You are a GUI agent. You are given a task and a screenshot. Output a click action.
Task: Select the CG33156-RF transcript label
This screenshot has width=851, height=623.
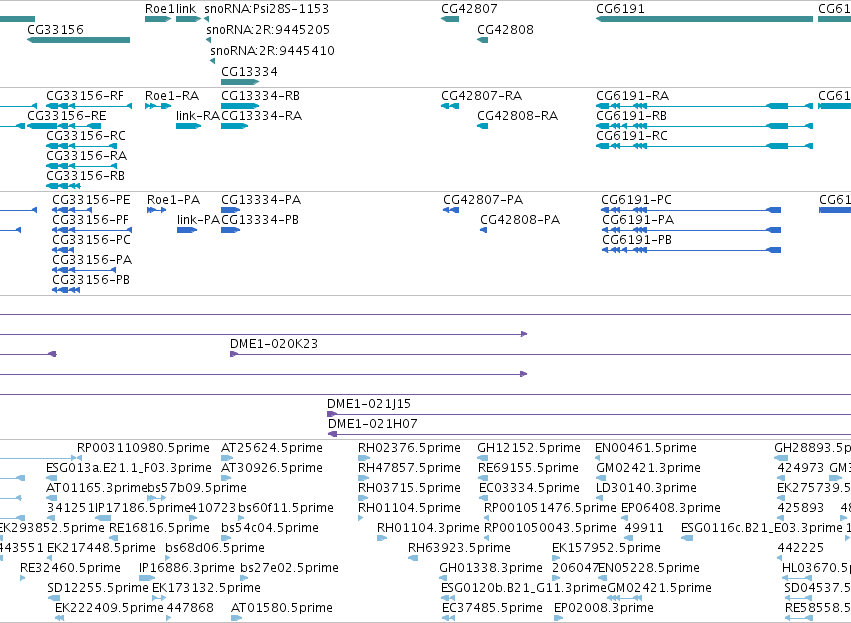pyautogui.click(x=85, y=96)
